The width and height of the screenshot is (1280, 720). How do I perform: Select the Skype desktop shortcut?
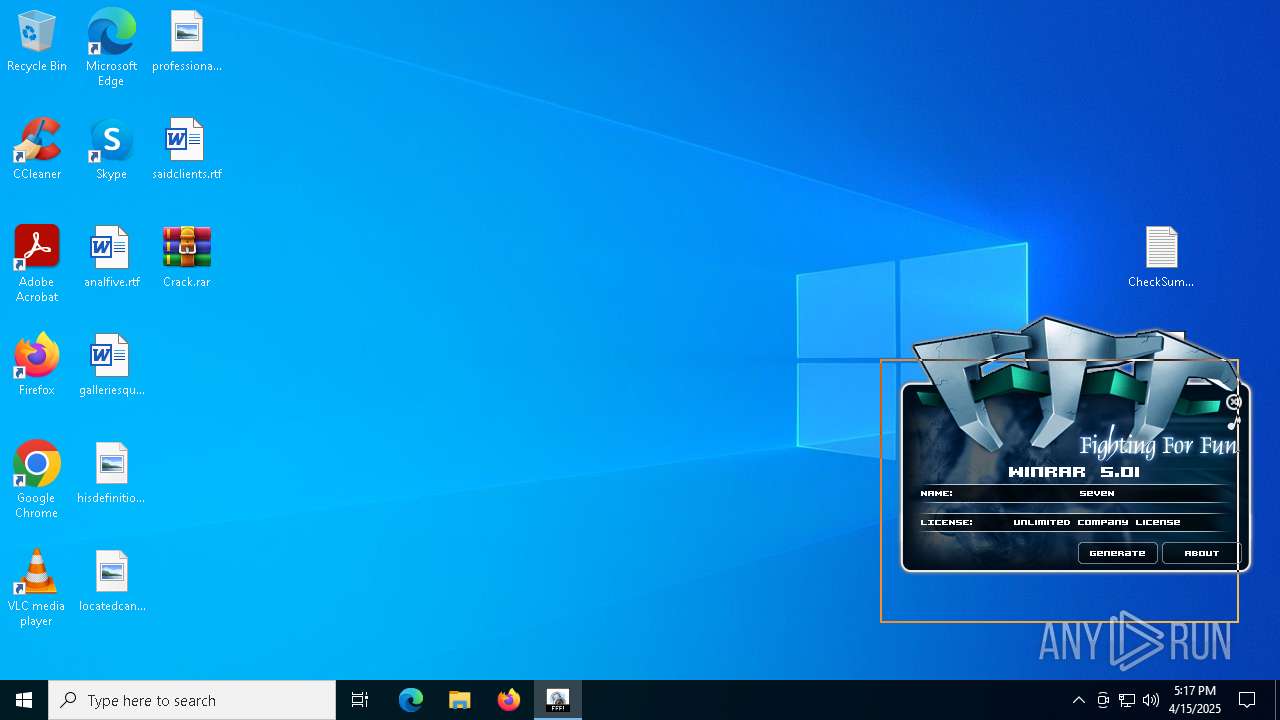point(111,150)
